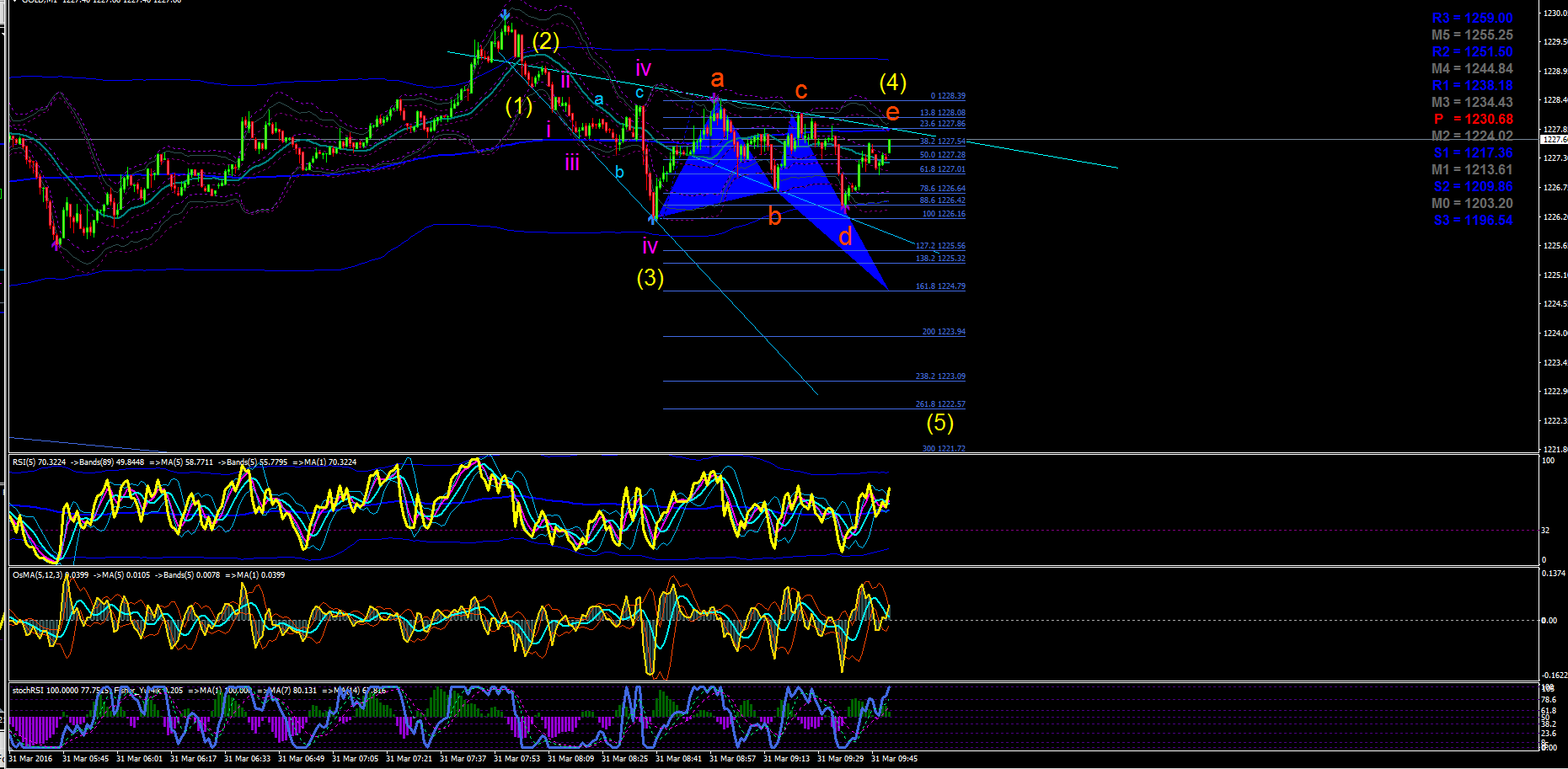Click the Fibonacci 0 1228.39 level label
This screenshot has width=1568, height=769.
pyautogui.click(x=948, y=96)
